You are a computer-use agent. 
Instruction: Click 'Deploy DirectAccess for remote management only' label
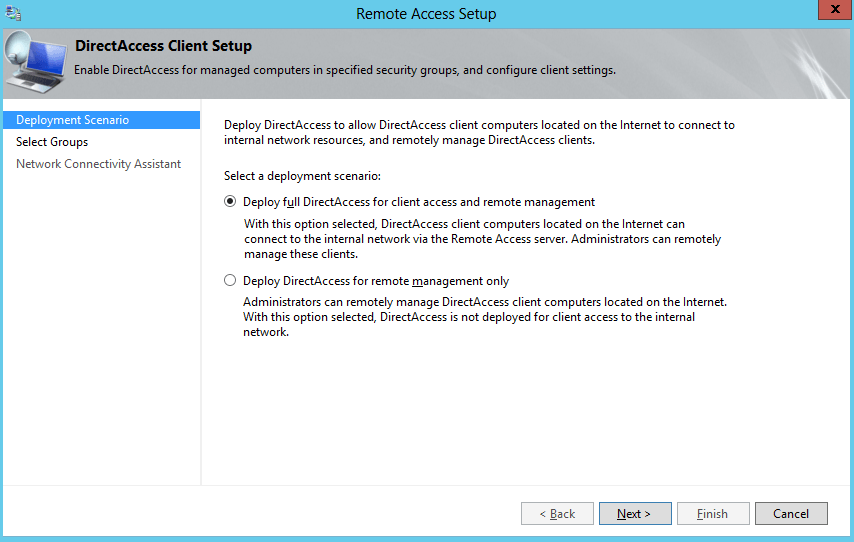tap(376, 281)
